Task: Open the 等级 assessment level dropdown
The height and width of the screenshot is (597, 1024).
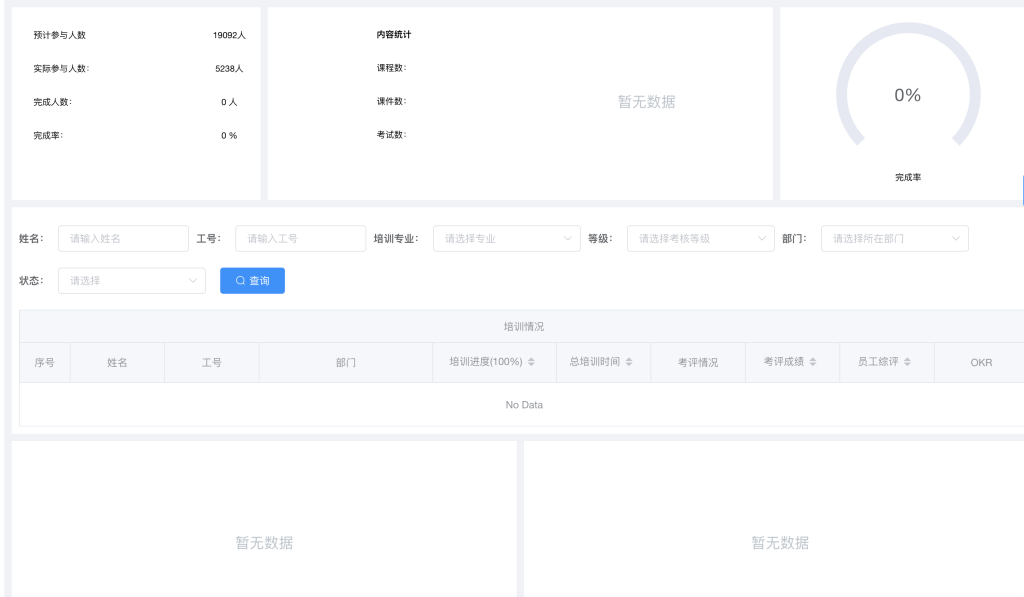Action: click(x=701, y=238)
